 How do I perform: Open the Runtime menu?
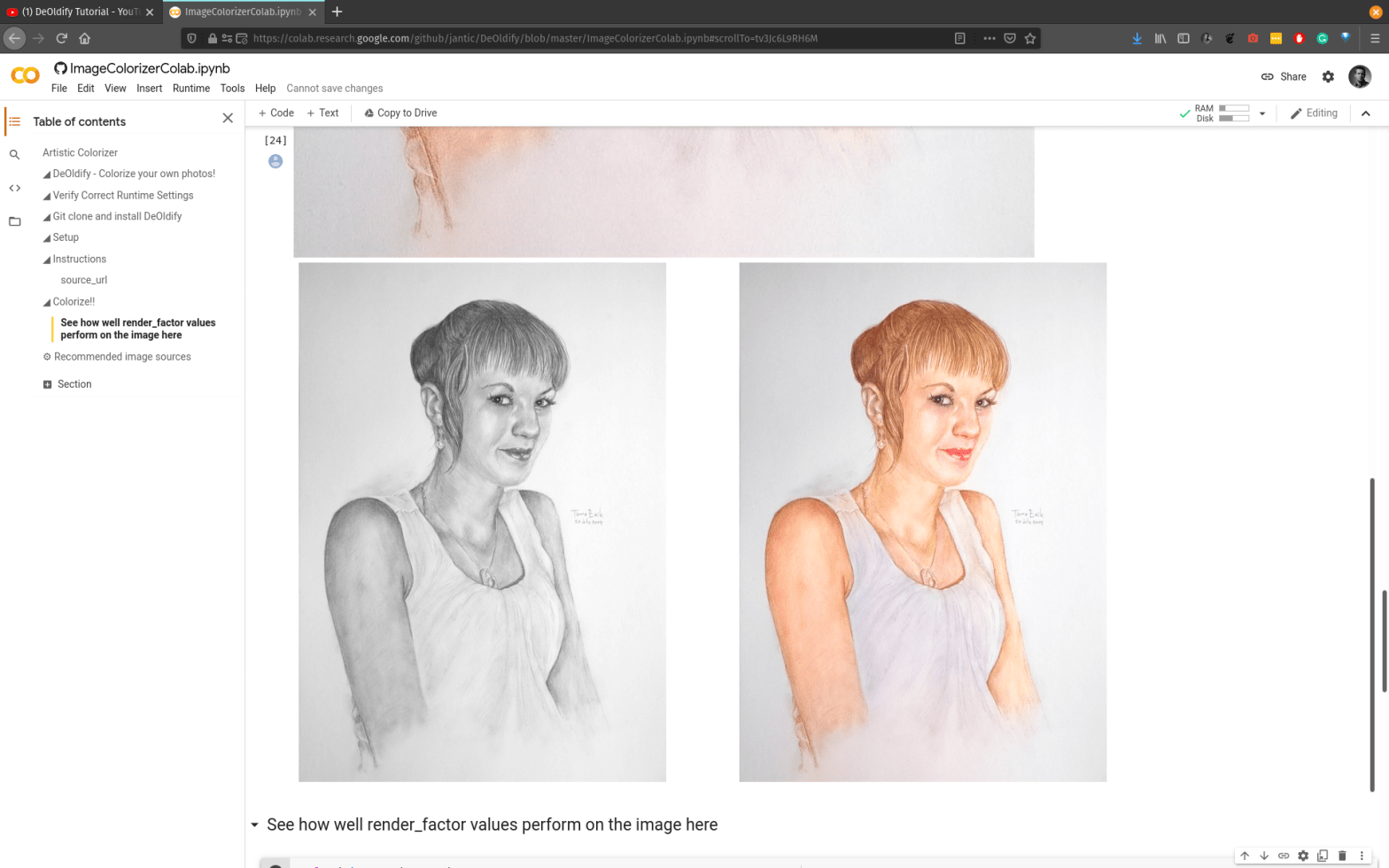pos(190,89)
